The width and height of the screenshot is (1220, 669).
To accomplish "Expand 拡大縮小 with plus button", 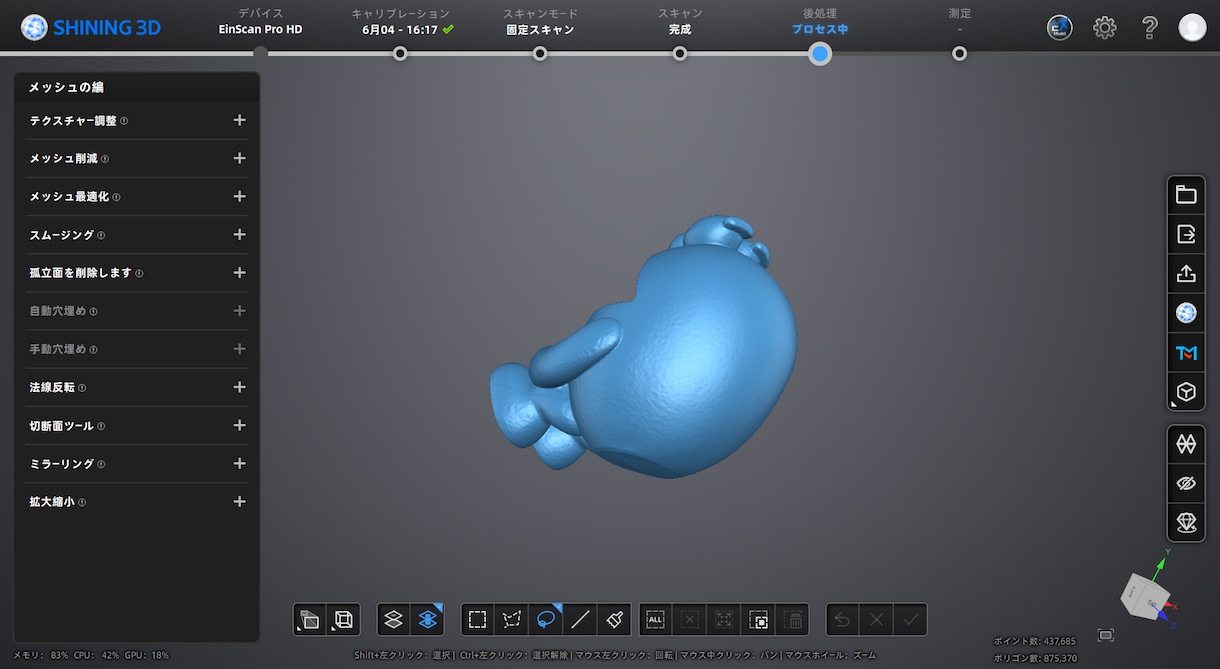I will click(x=239, y=501).
